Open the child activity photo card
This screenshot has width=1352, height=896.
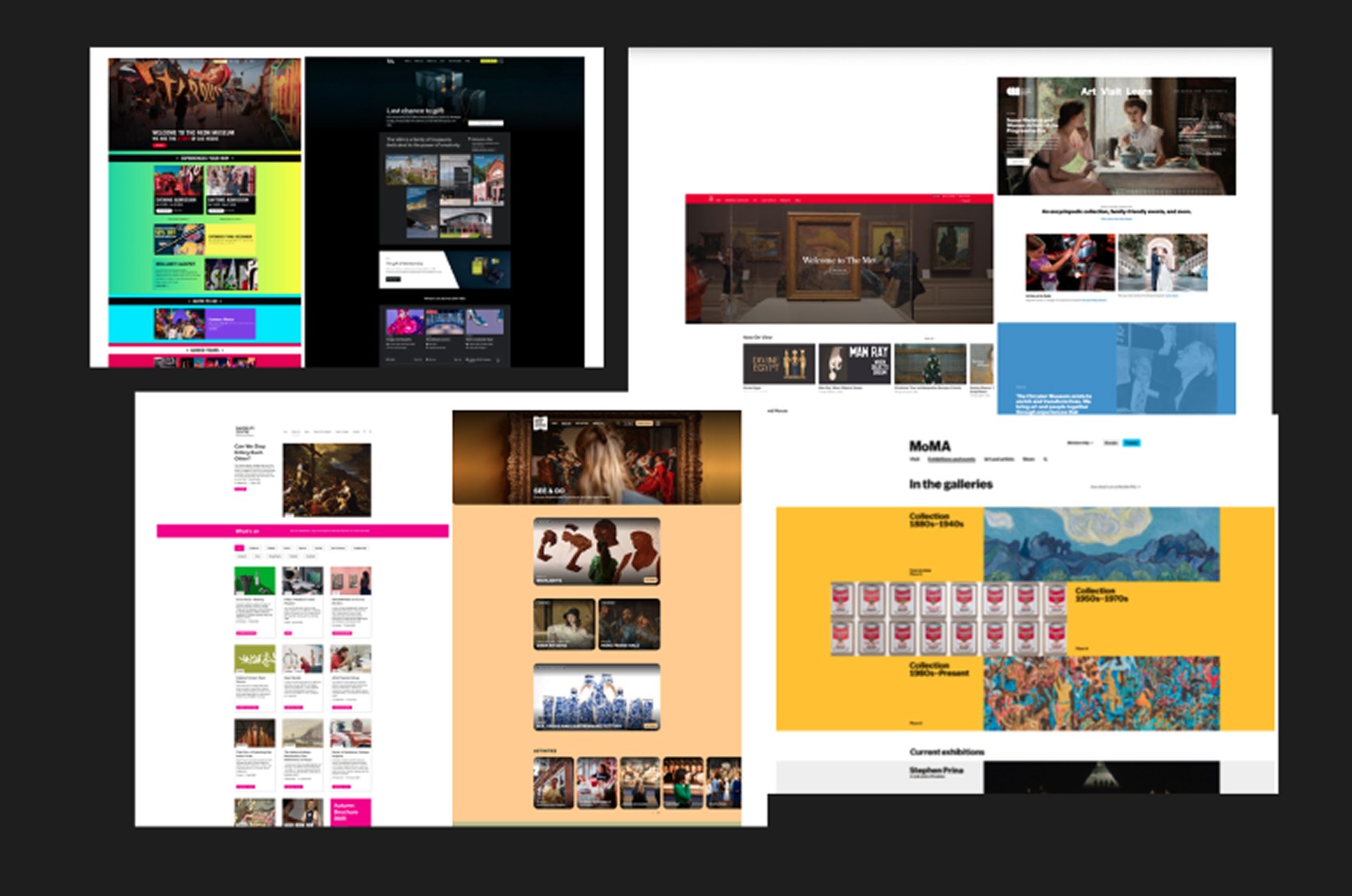(x=1070, y=262)
